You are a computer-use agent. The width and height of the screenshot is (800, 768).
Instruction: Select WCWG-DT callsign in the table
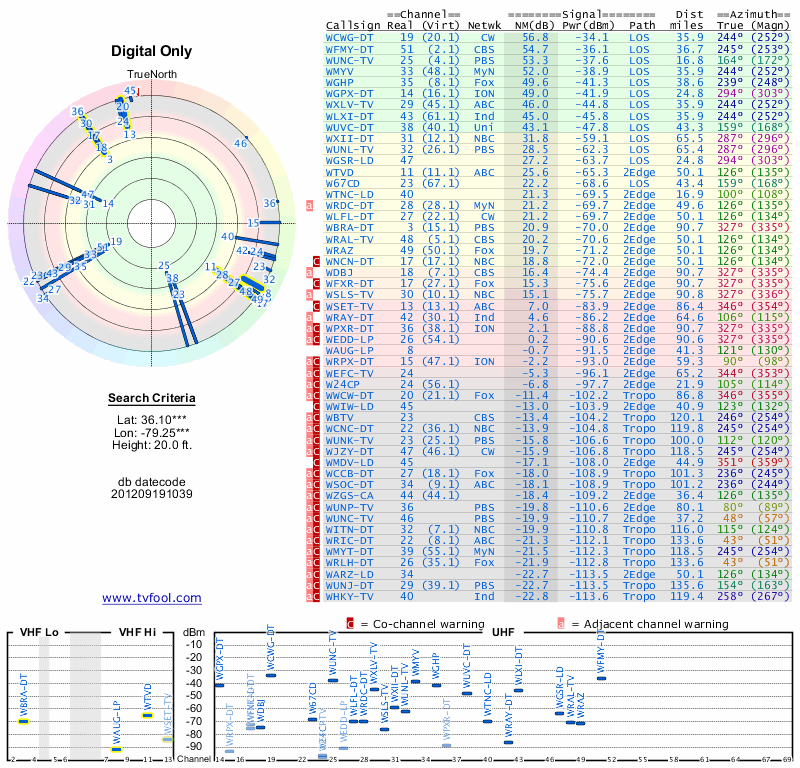click(x=349, y=38)
